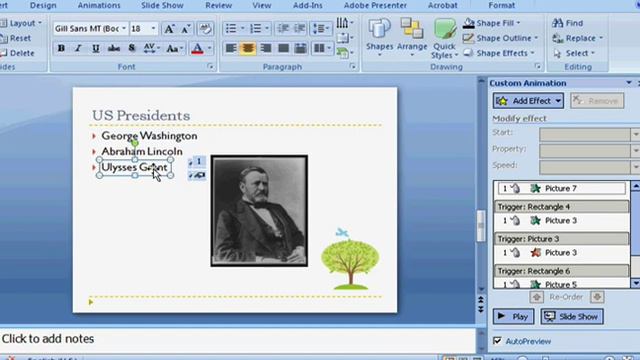Click Find in Editing group
The width and height of the screenshot is (640, 360).
pyautogui.click(x=568, y=23)
